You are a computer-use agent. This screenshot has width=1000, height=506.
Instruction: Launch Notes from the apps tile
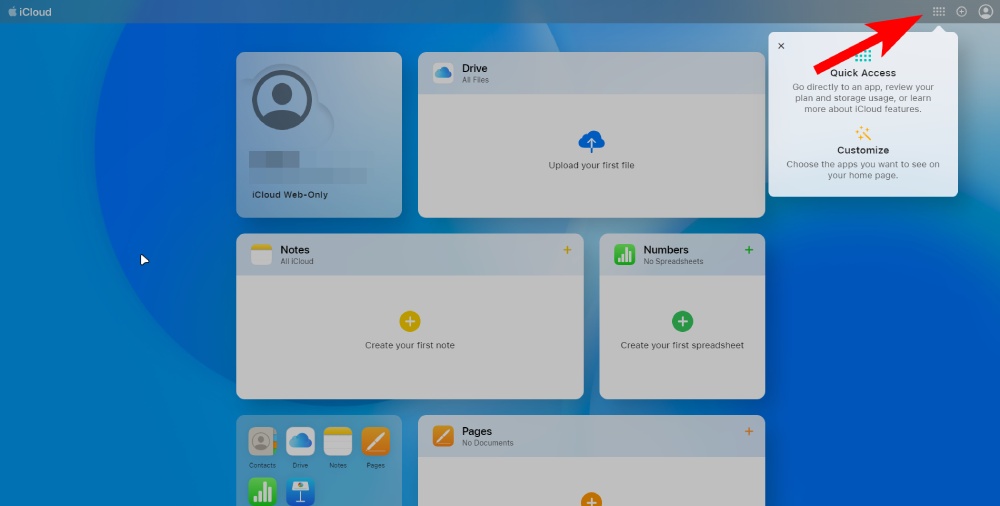pos(338,442)
